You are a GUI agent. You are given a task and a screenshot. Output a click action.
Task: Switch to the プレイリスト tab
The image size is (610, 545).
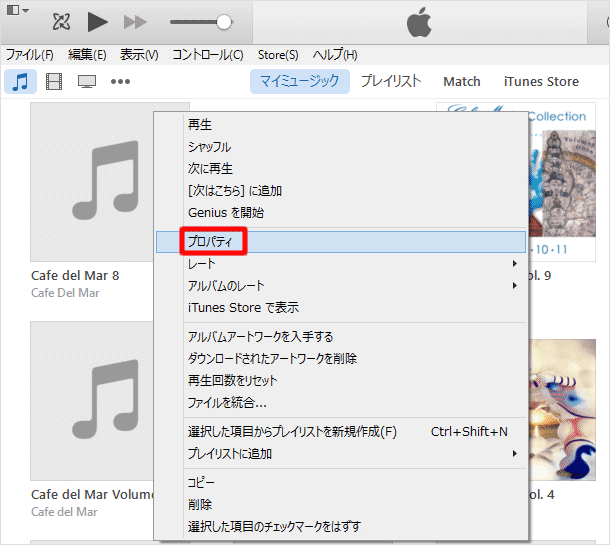[391, 81]
